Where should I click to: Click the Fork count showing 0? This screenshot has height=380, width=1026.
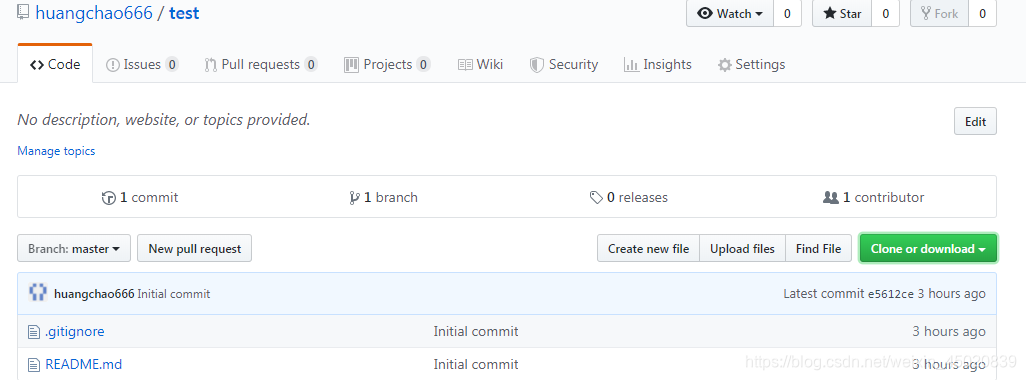[x=983, y=13]
